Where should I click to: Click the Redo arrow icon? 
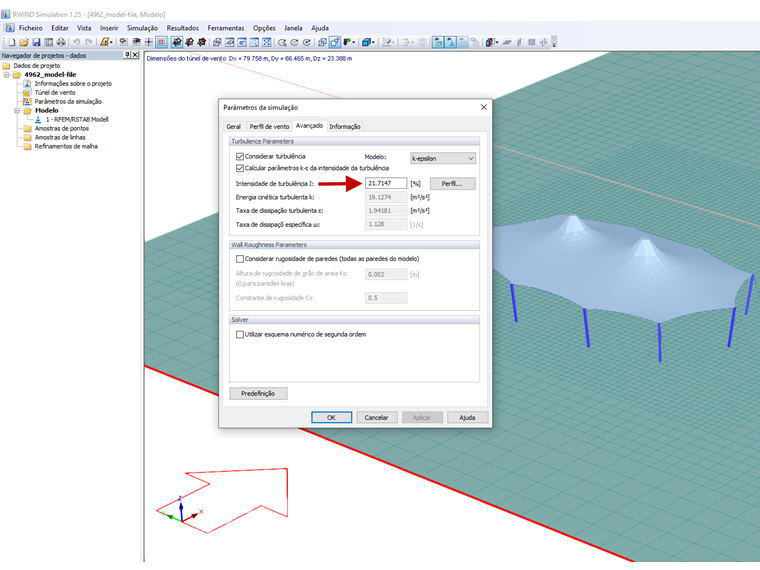tap(89, 43)
